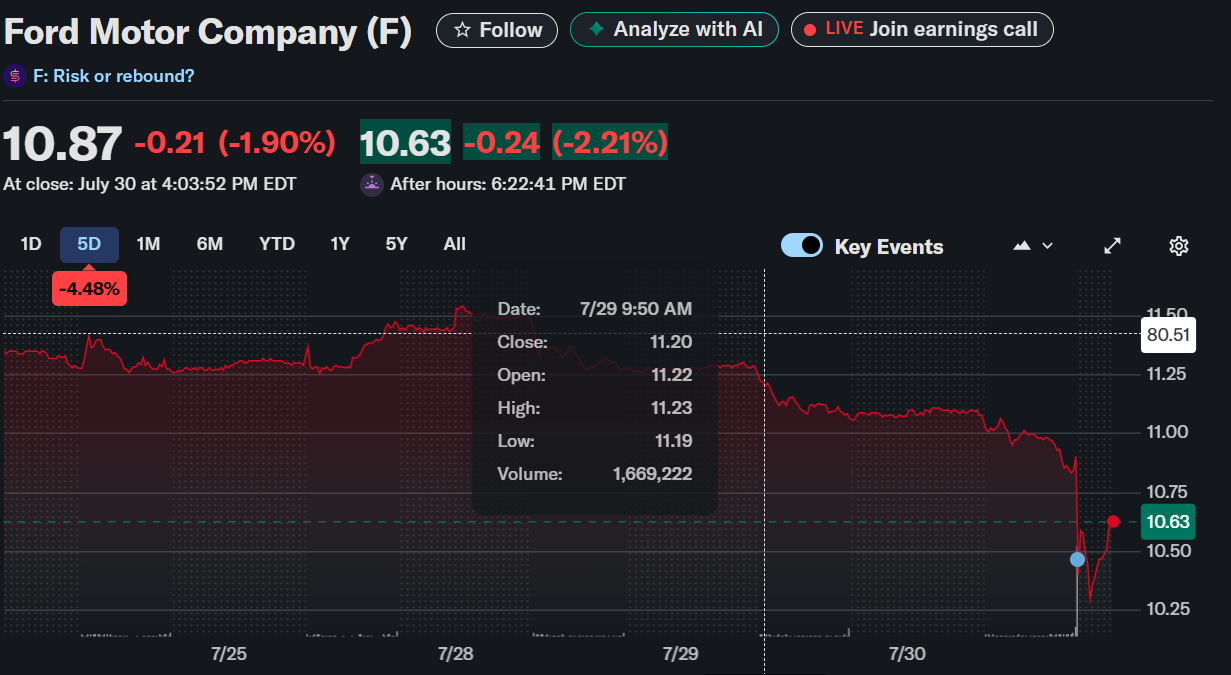Click the large 10.63 after-hours price
This screenshot has width=1231, height=675.
point(405,143)
